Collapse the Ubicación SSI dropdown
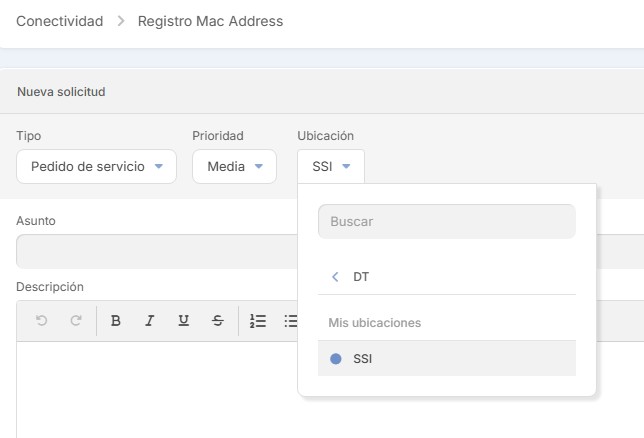 tap(331, 167)
